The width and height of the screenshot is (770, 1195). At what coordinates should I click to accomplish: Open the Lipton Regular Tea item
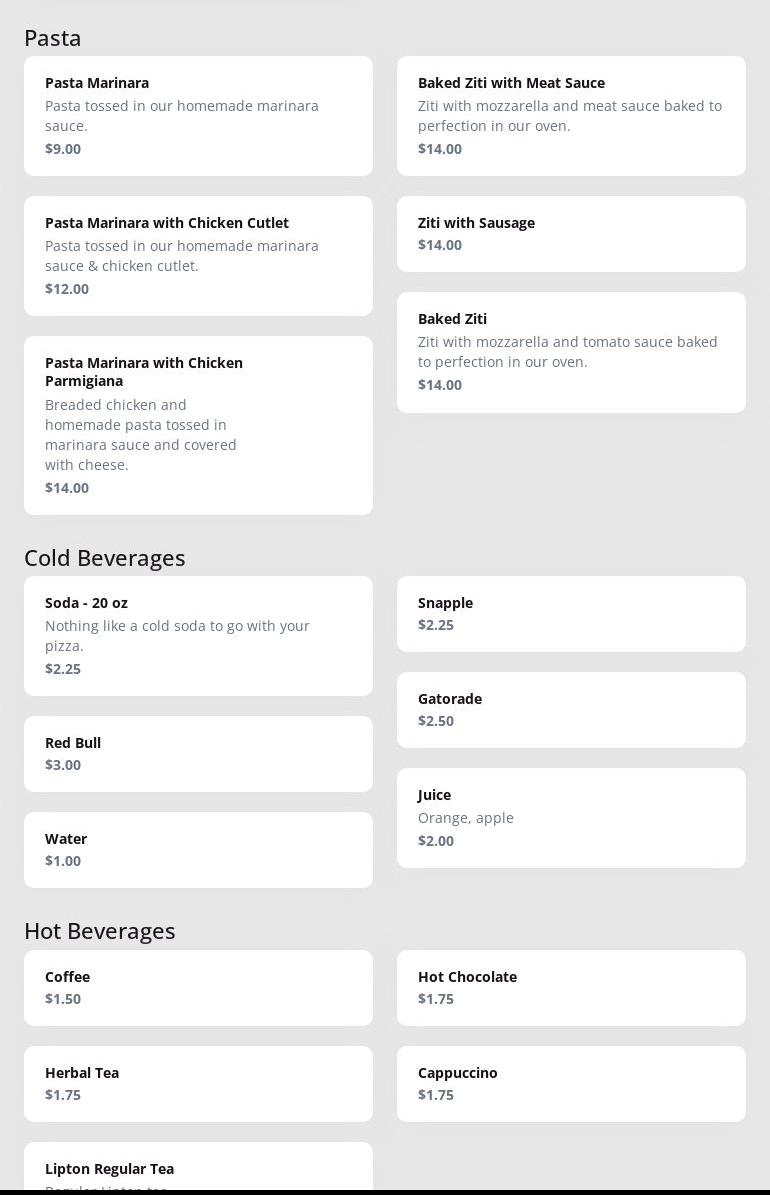click(198, 1170)
